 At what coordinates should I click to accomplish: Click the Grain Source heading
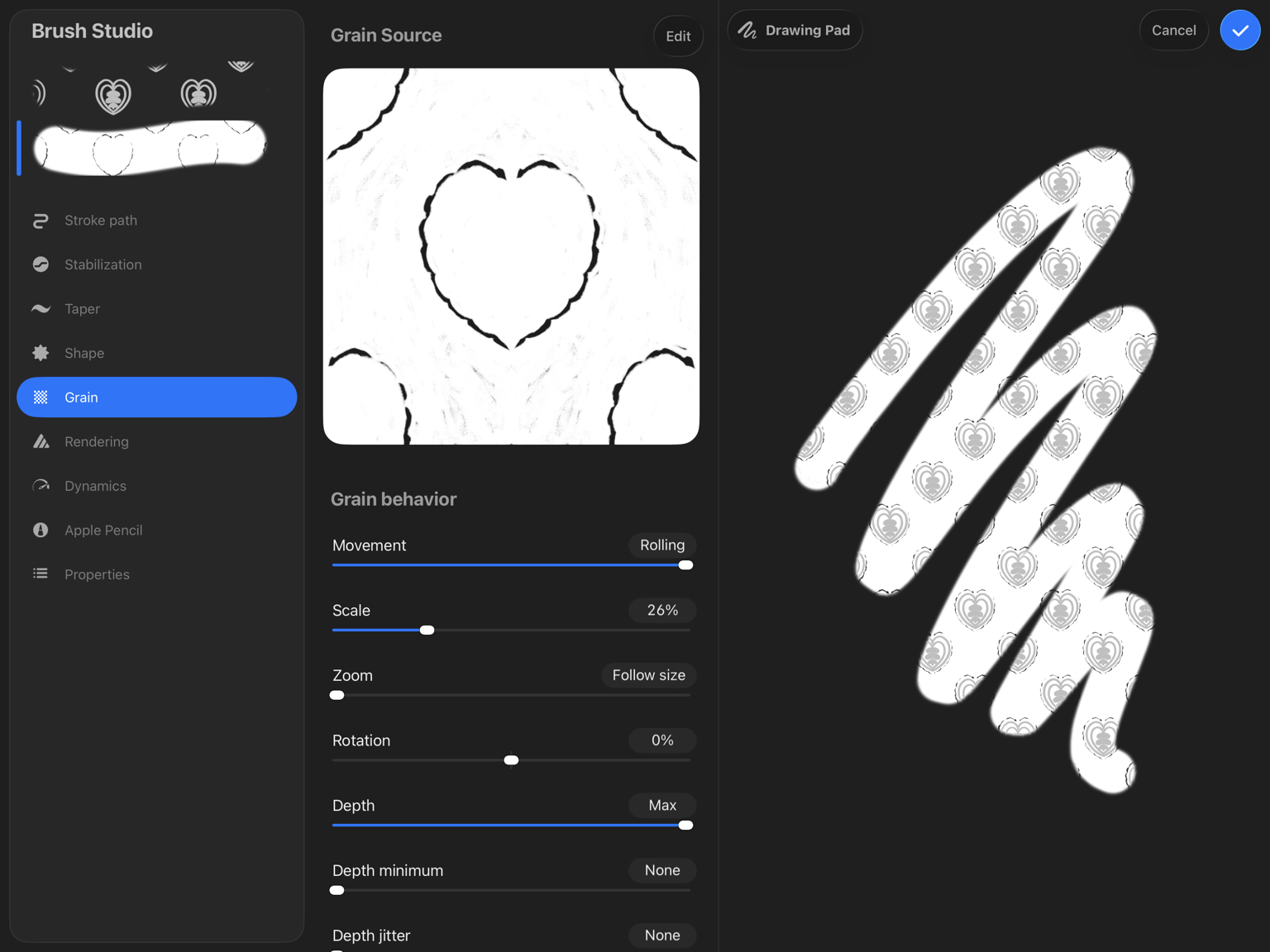point(386,36)
